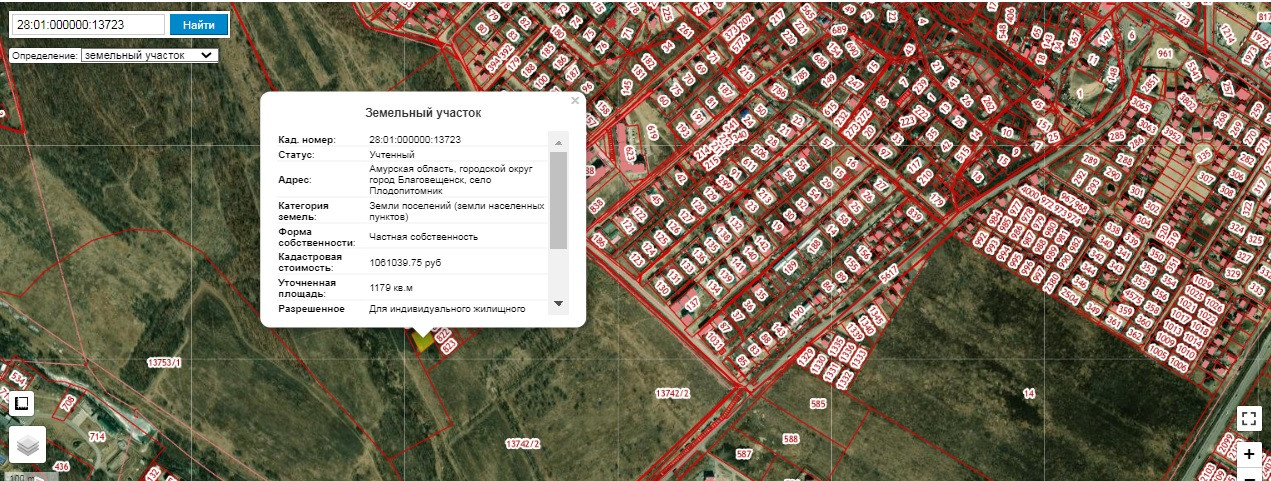Select parcel labeled 714
The height and width of the screenshot is (481, 1271).
click(97, 437)
